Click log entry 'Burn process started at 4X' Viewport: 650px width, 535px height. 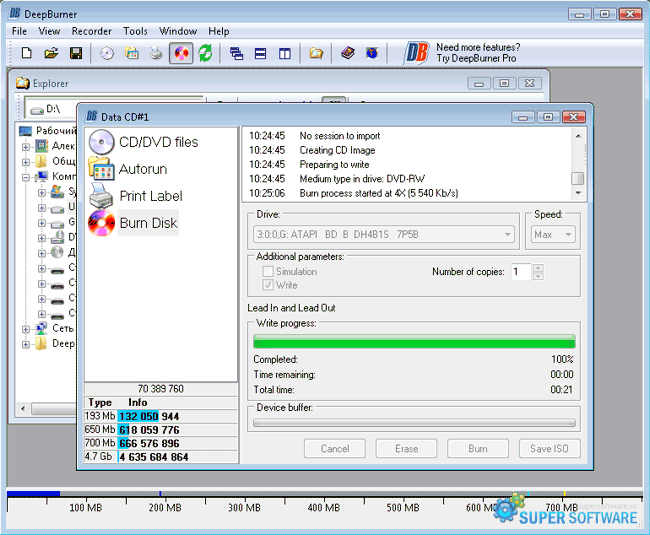378,193
